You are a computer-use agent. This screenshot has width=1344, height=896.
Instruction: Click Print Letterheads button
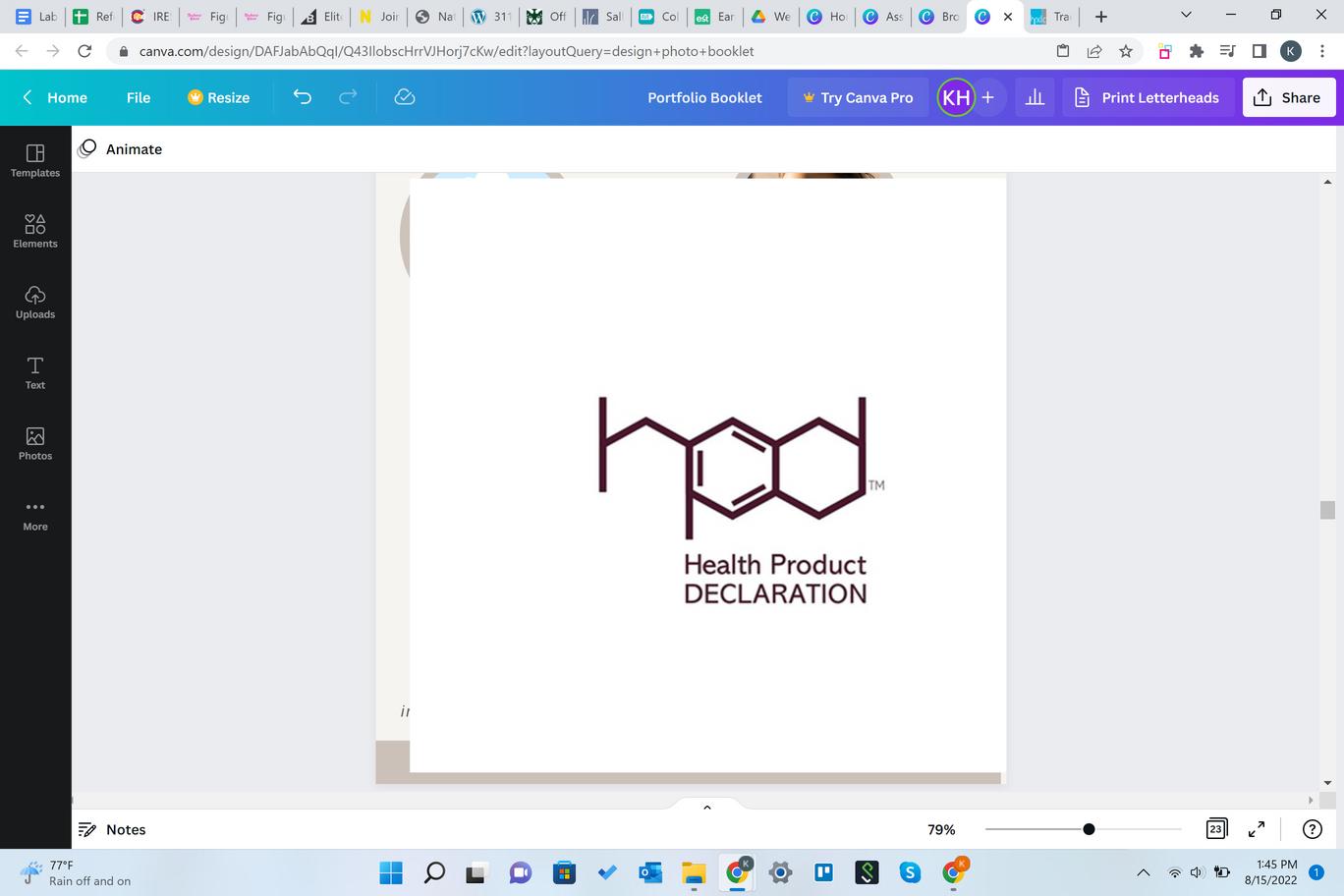click(x=1148, y=97)
